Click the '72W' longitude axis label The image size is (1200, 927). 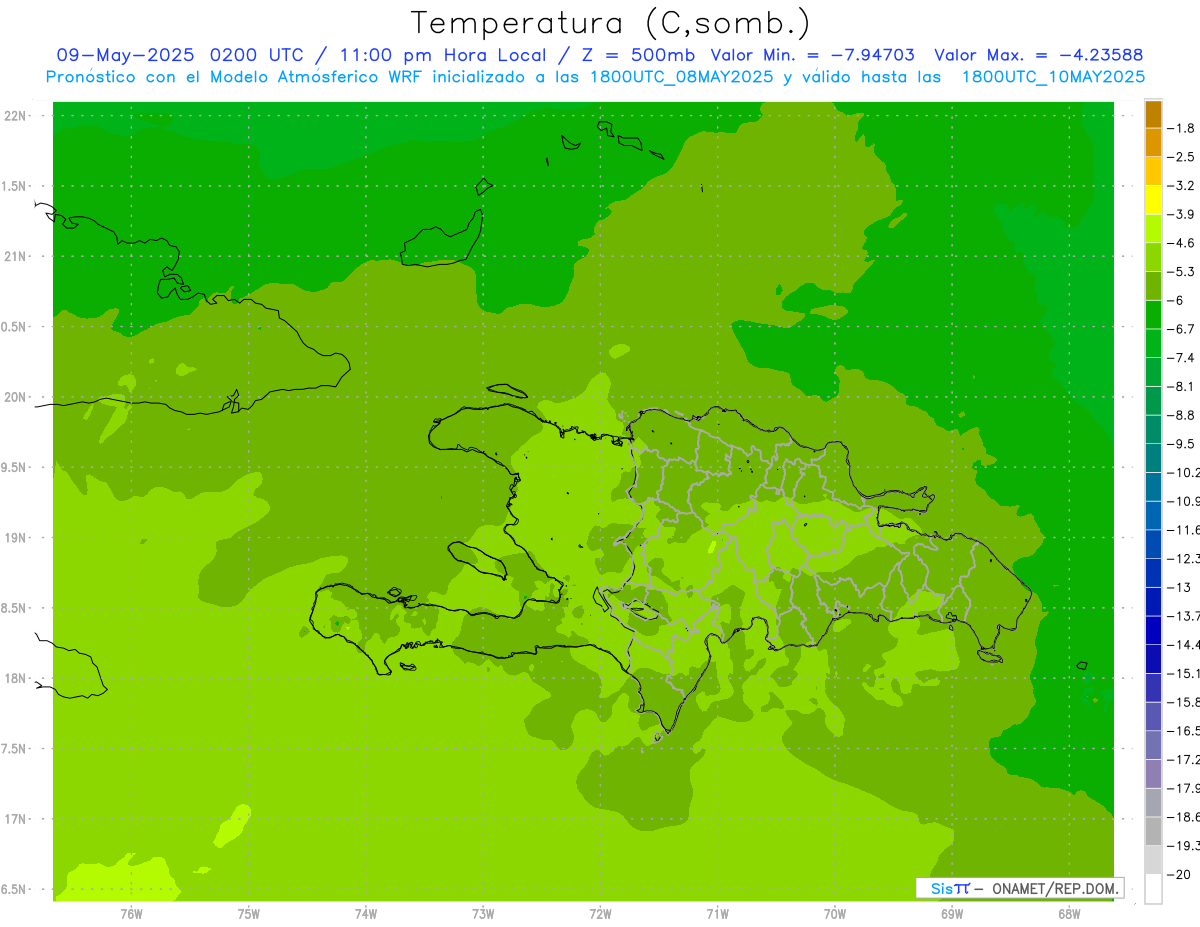(600, 914)
